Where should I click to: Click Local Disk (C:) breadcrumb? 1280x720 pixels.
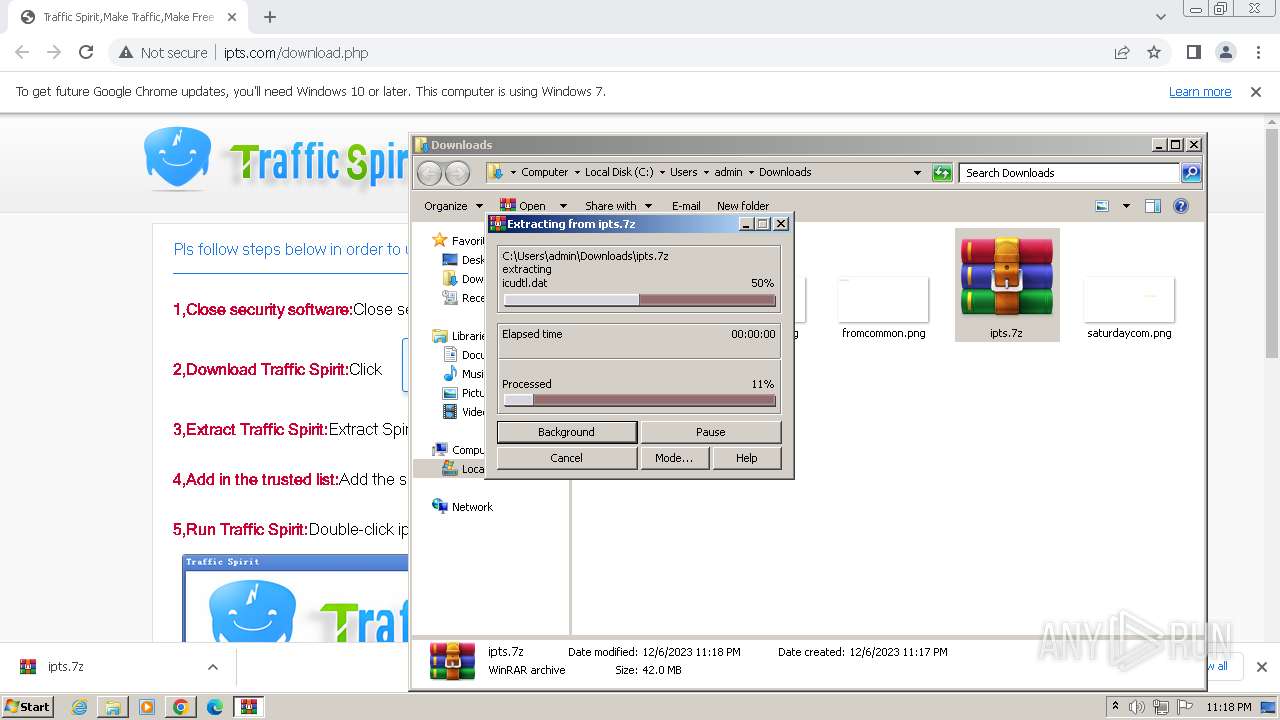click(618, 172)
